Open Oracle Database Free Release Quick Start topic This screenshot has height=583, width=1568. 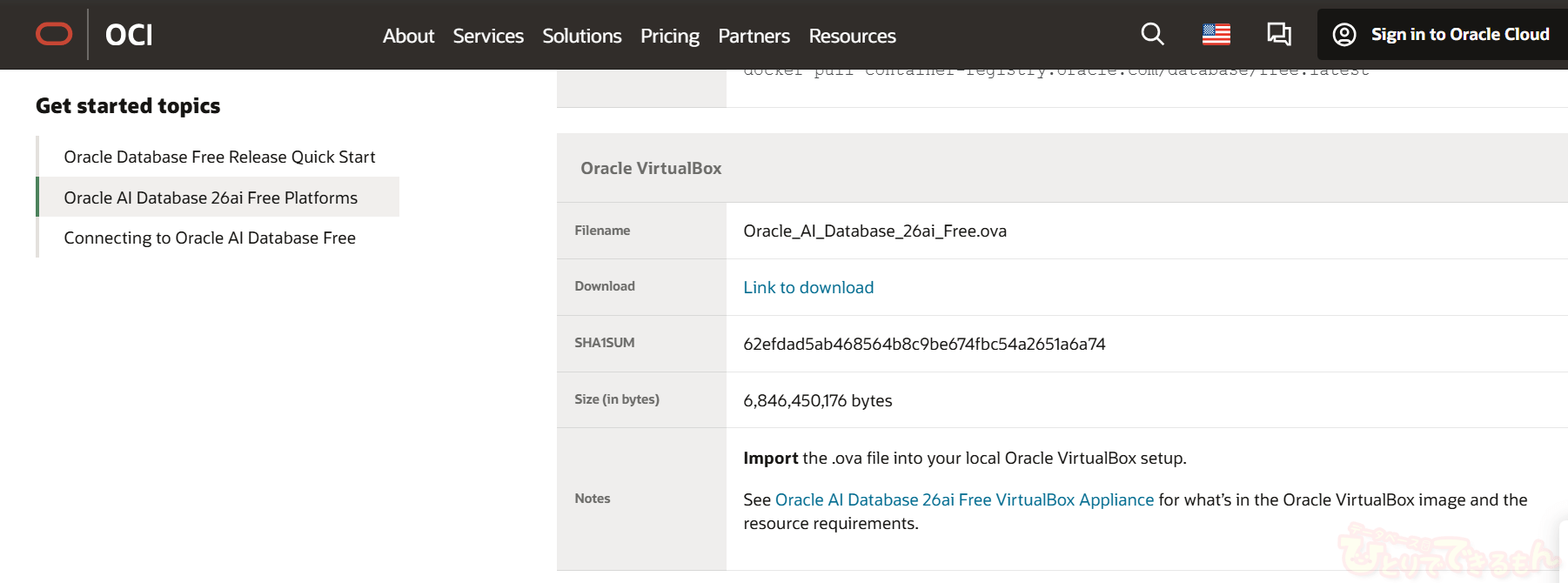coord(219,157)
